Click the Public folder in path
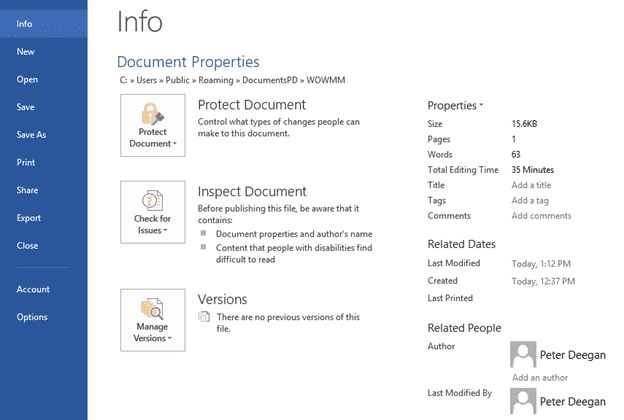624x420 pixels. 177,80
